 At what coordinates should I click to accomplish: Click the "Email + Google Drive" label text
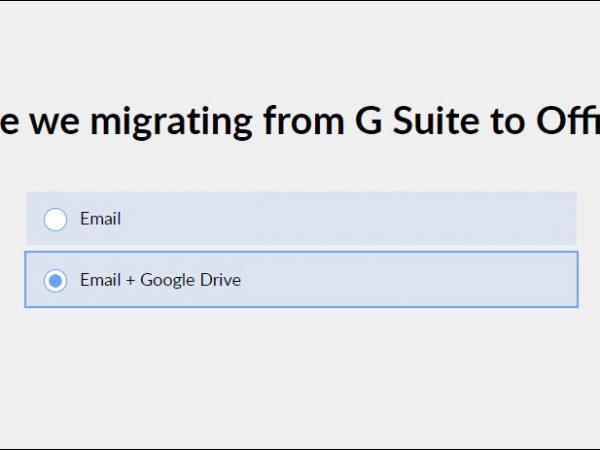coord(160,280)
